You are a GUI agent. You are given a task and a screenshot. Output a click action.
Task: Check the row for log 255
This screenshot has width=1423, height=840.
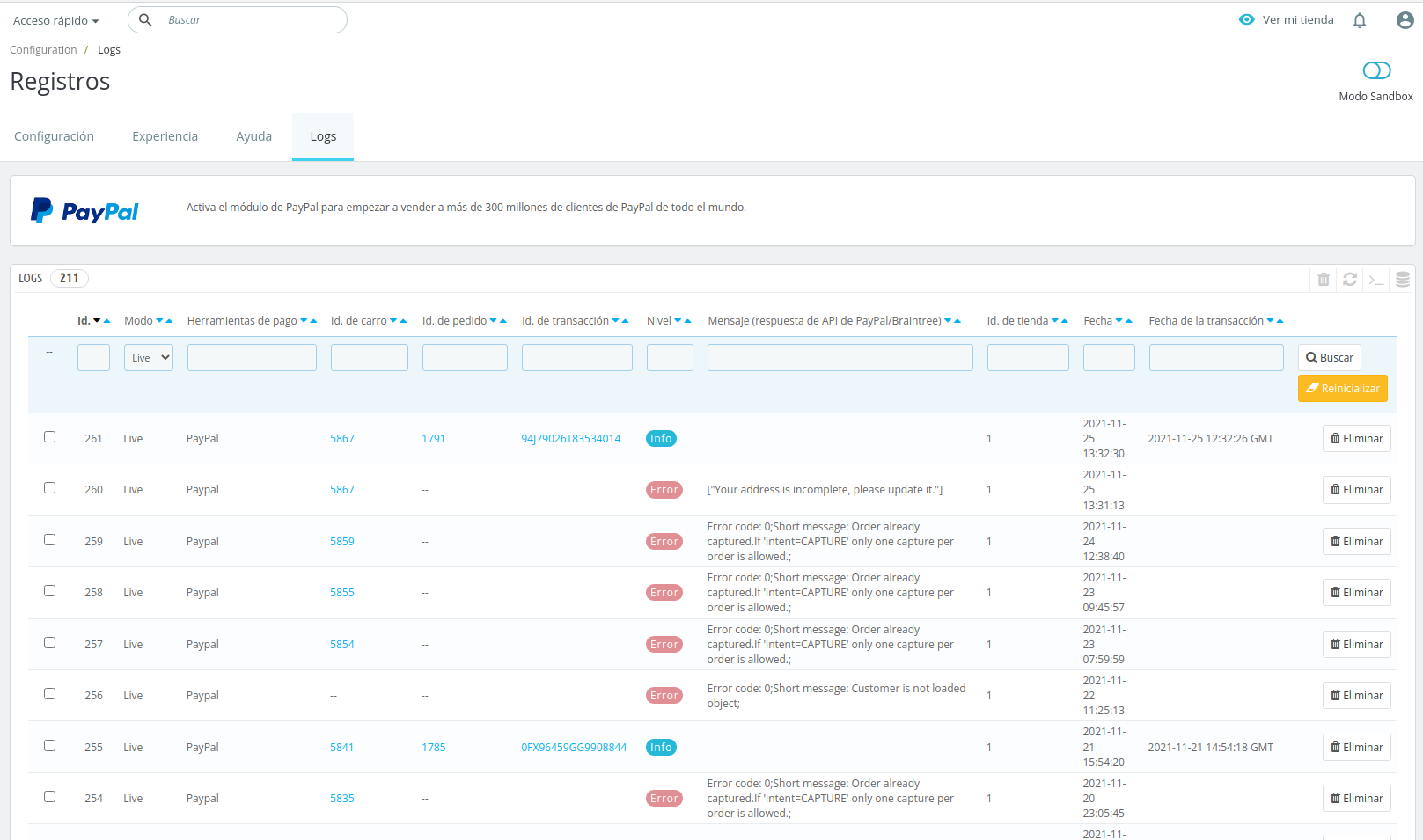pyautogui.click(x=50, y=746)
